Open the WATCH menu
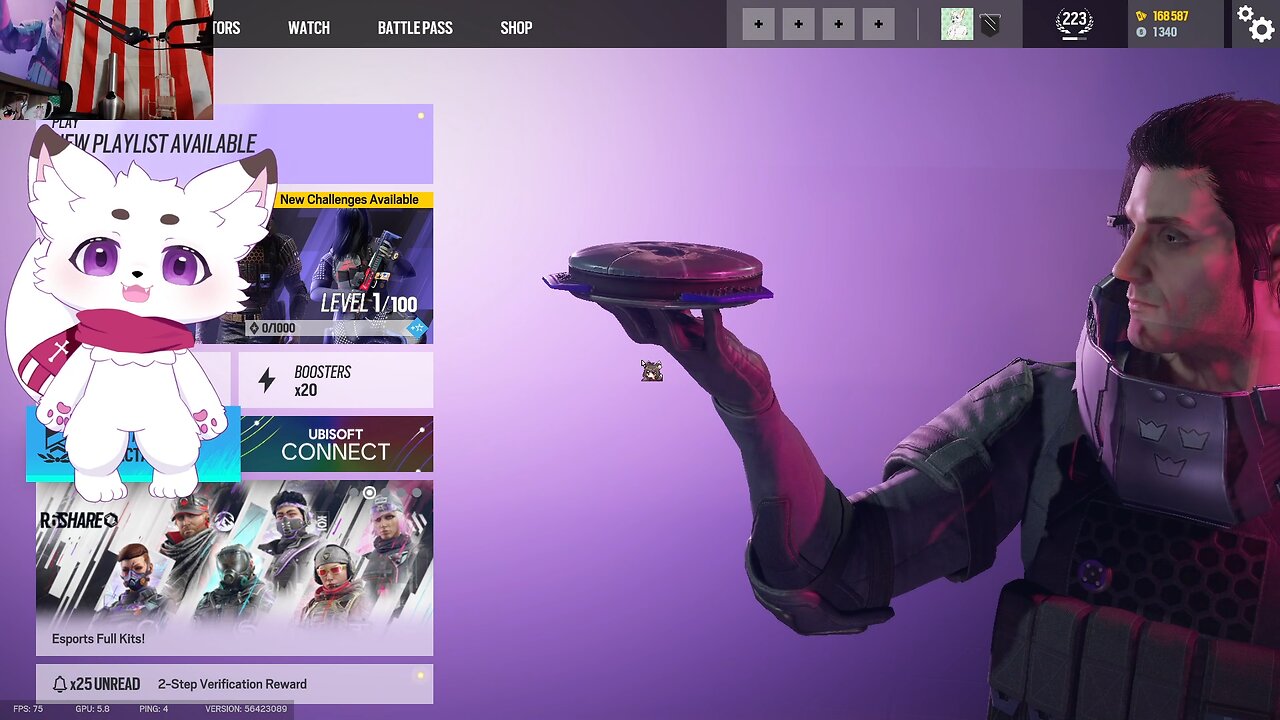 click(309, 28)
